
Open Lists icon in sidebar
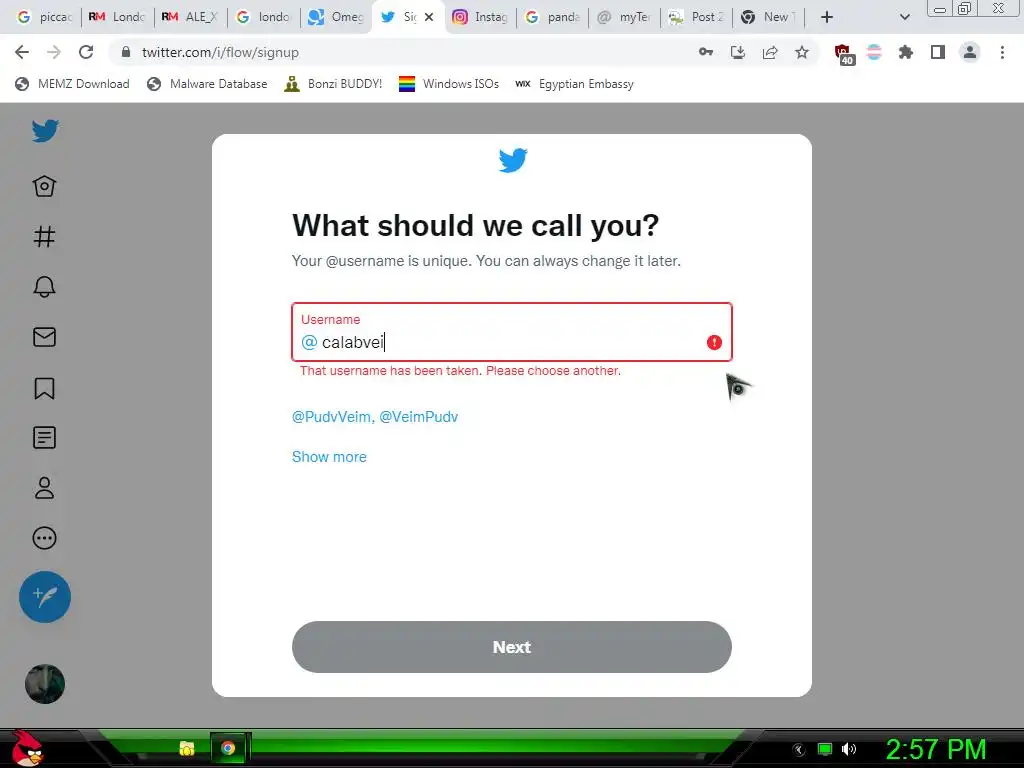coord(44,438)
